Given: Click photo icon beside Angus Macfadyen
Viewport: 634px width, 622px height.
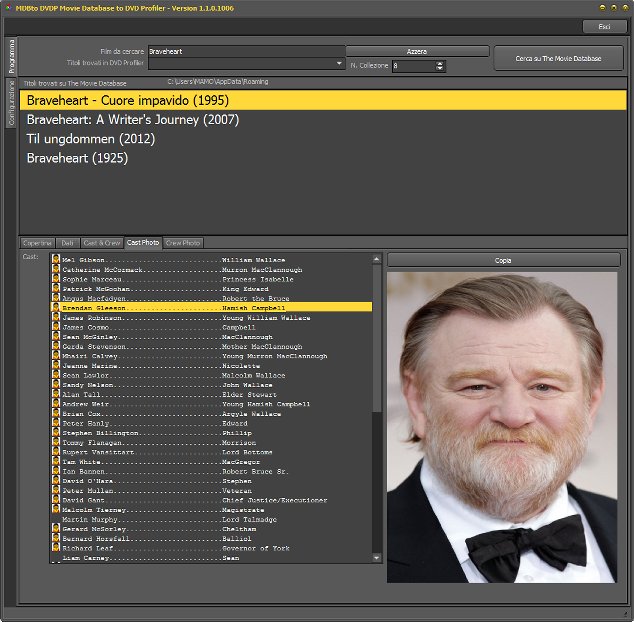Looking at the screenshot, I should click(56, 298).
